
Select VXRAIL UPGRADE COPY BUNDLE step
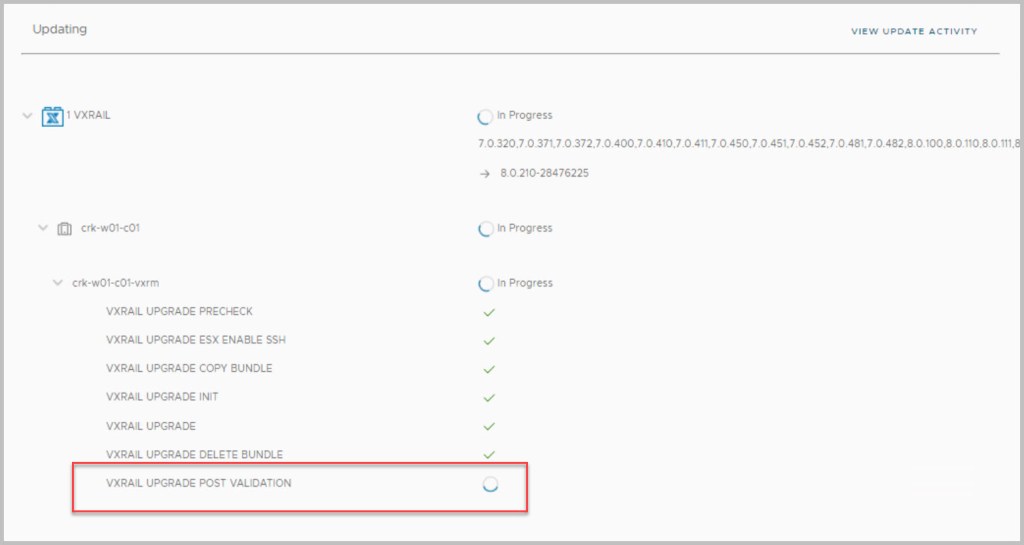[189, 369]
